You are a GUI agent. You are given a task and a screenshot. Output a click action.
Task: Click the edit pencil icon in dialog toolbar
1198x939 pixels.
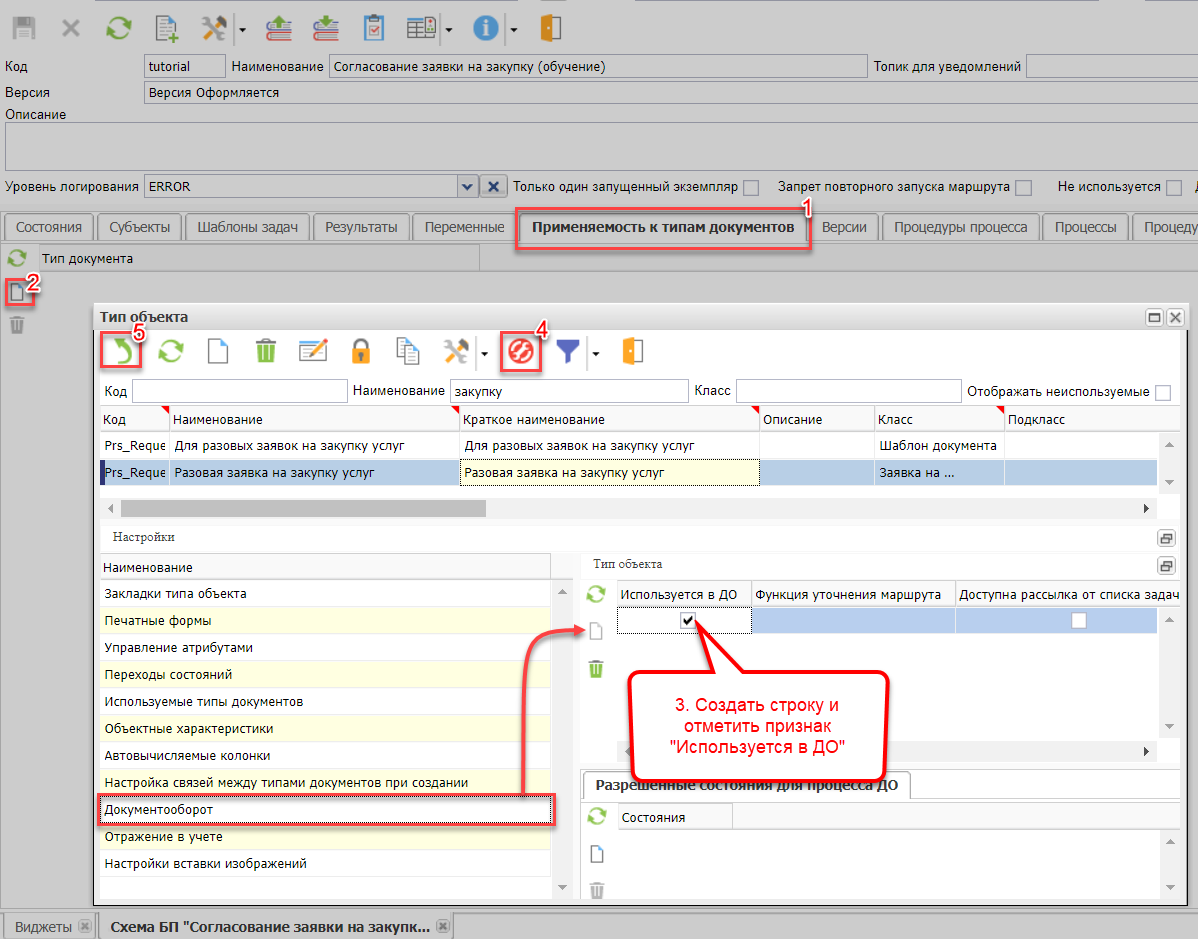click(313, 352)
